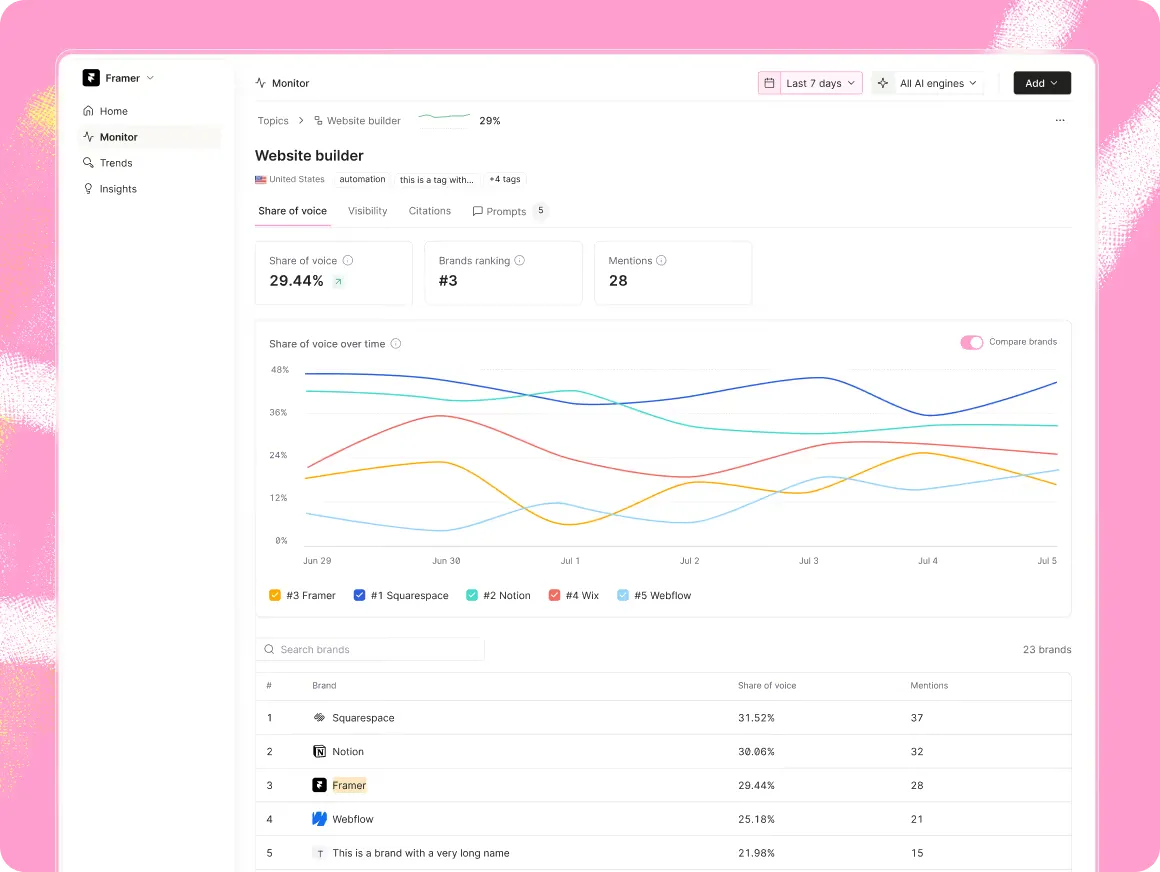Uncheck the #2 Notion legend checkbox

472,595
